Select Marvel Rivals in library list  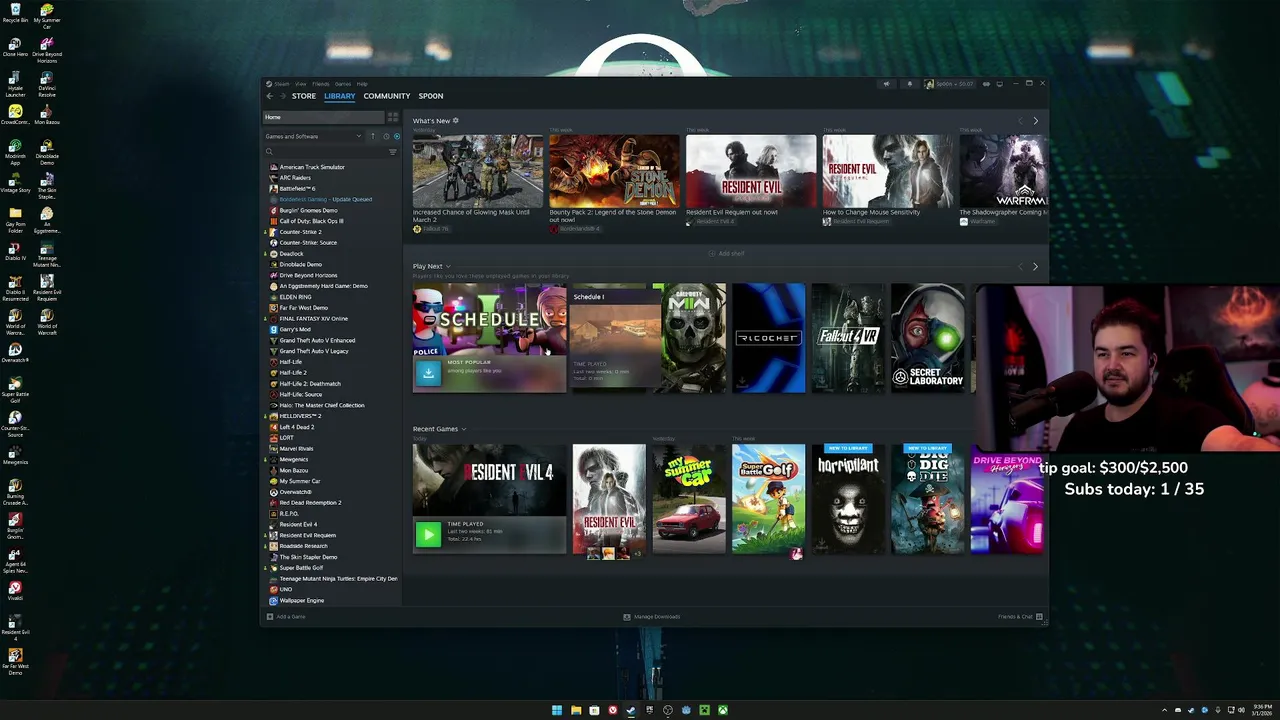click(296, 449)
